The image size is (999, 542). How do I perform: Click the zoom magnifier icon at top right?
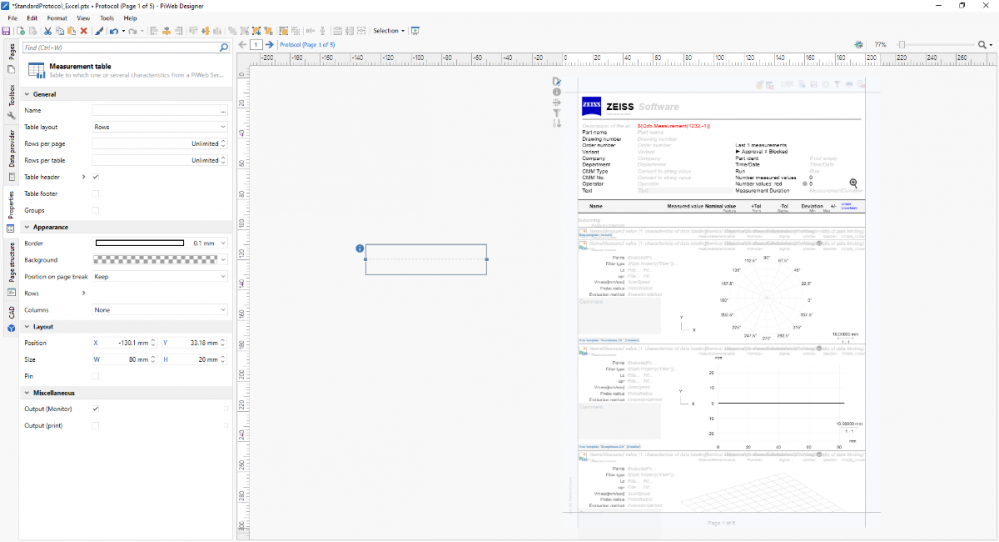983,45
